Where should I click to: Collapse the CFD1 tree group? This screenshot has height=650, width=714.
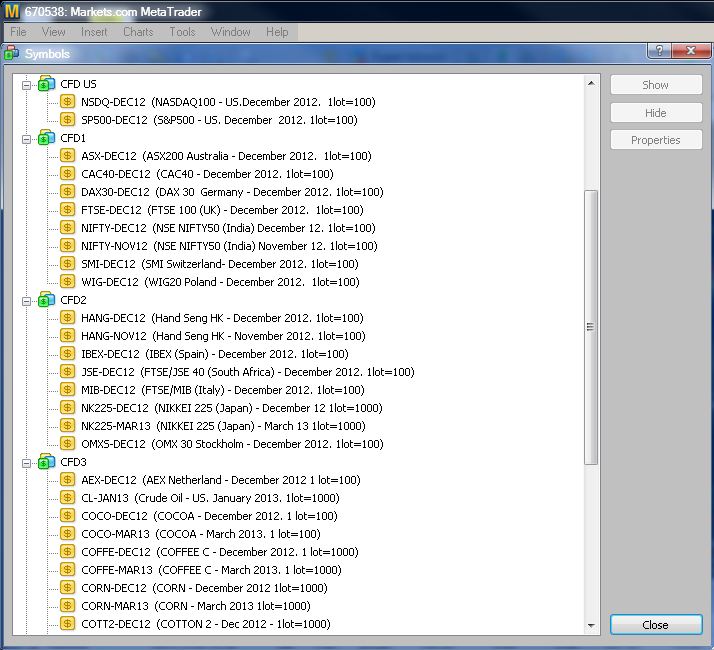click(26, 139)
